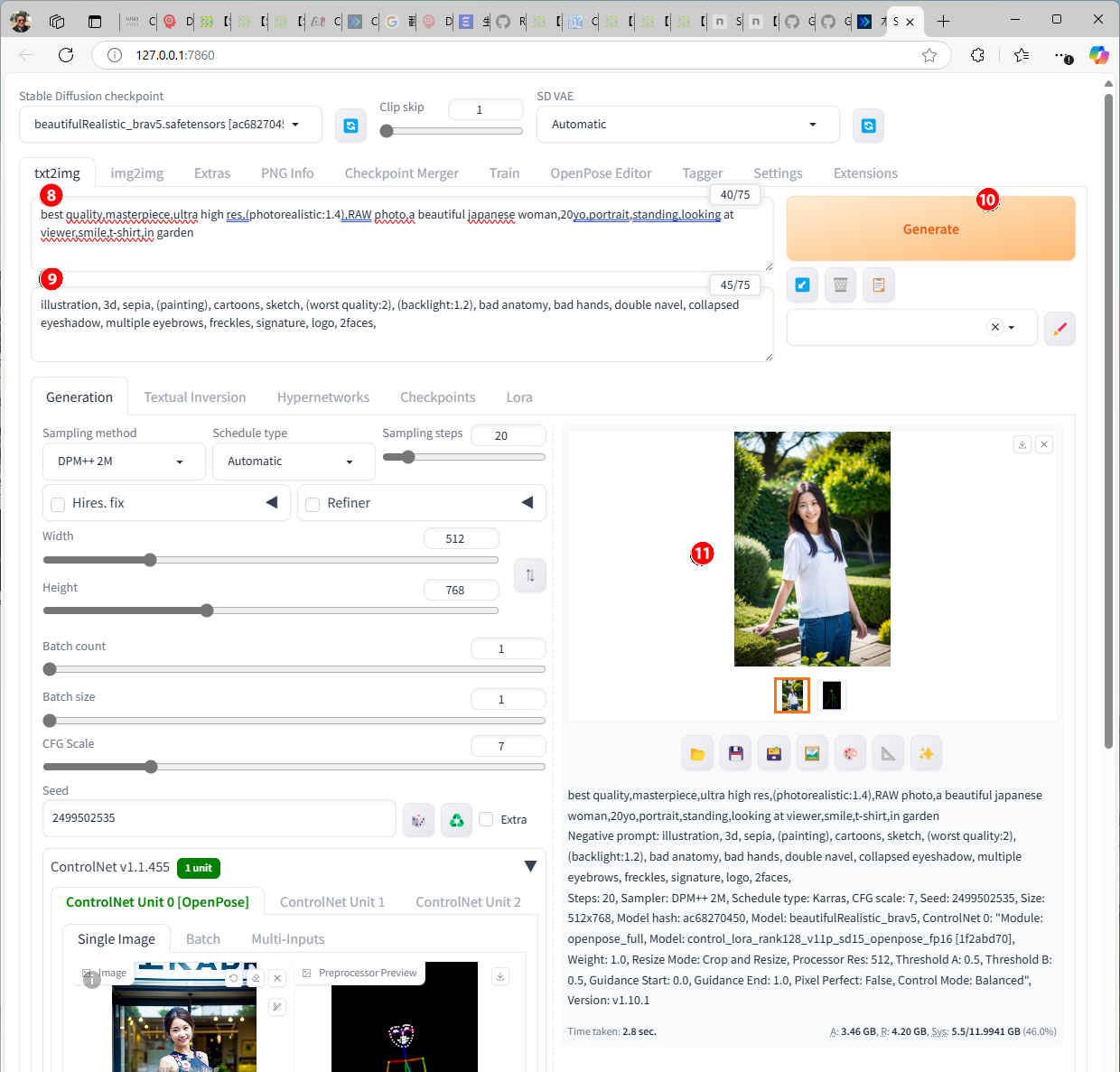This screenshot has width=1120, height=1072.
Task: Switch to the img2img tab
Action: (x=136, y=173)
